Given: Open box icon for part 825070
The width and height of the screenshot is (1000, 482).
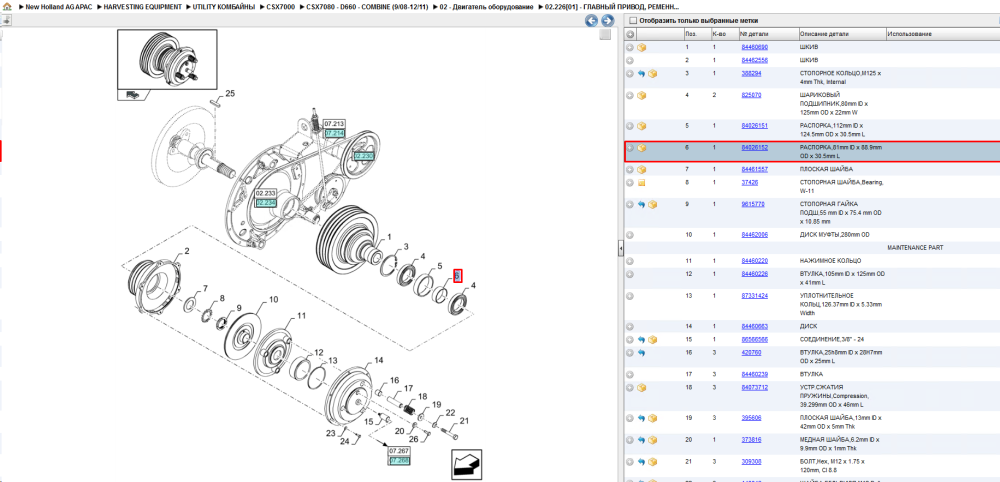Looking at the screenshot, I should click(x=642, y=96).
